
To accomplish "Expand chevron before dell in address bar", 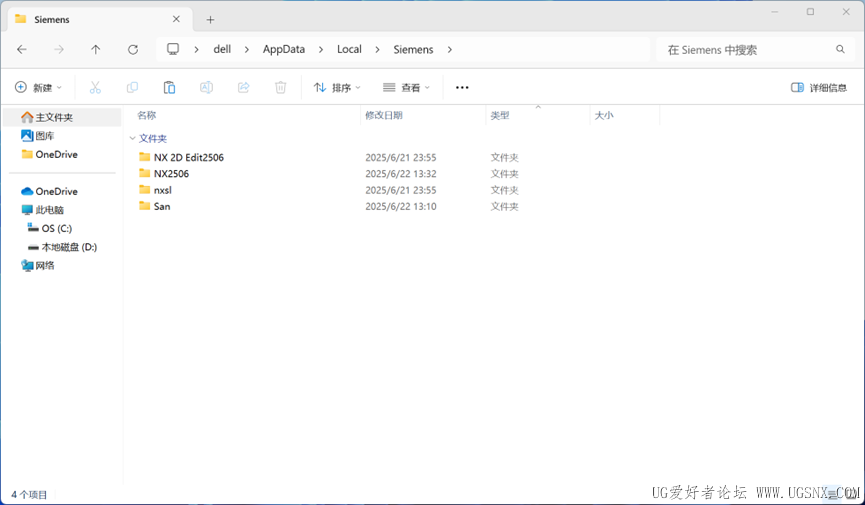I will [x=196, y=50].
